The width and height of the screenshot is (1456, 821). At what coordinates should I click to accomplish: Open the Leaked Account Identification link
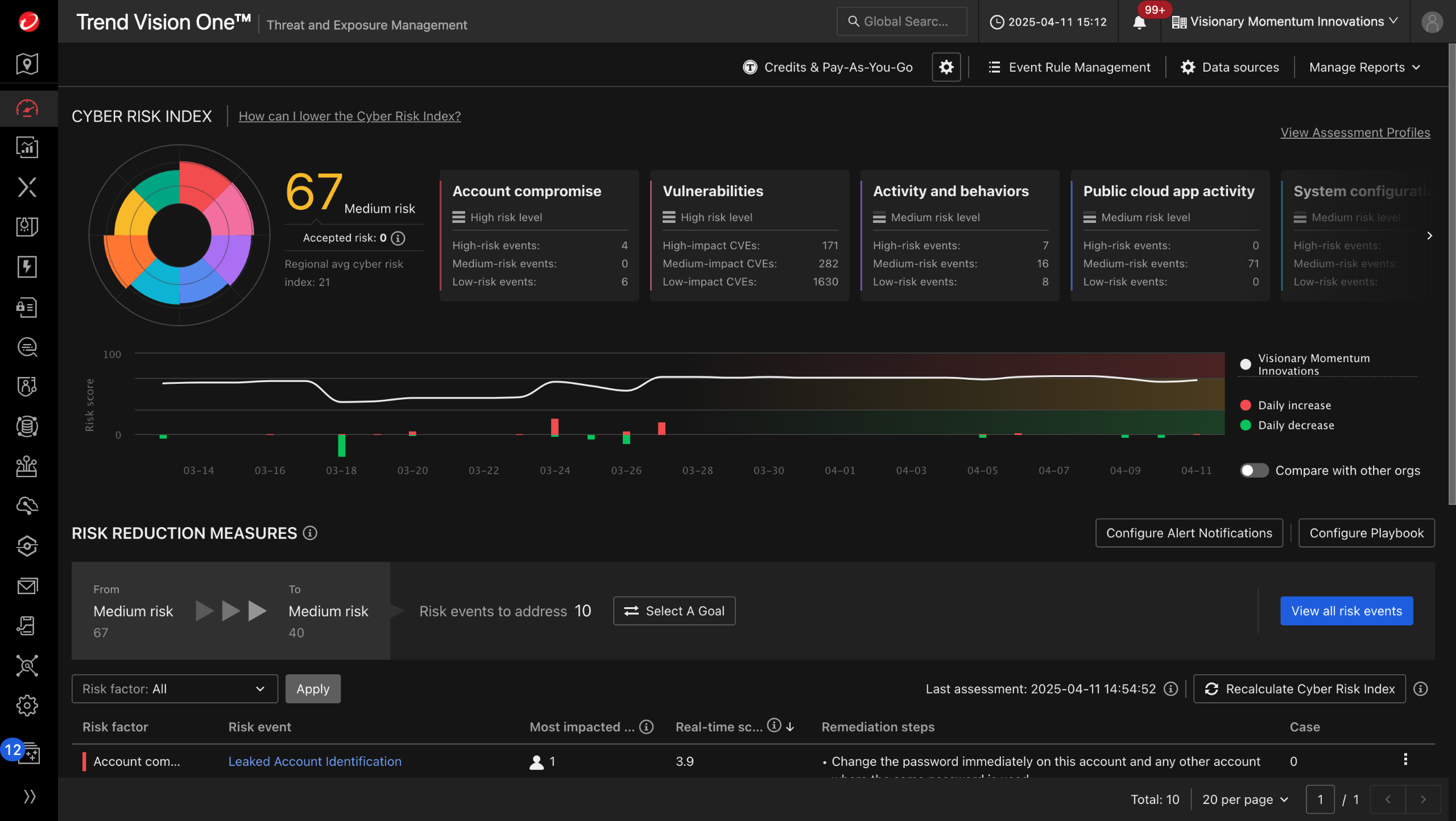315,761
